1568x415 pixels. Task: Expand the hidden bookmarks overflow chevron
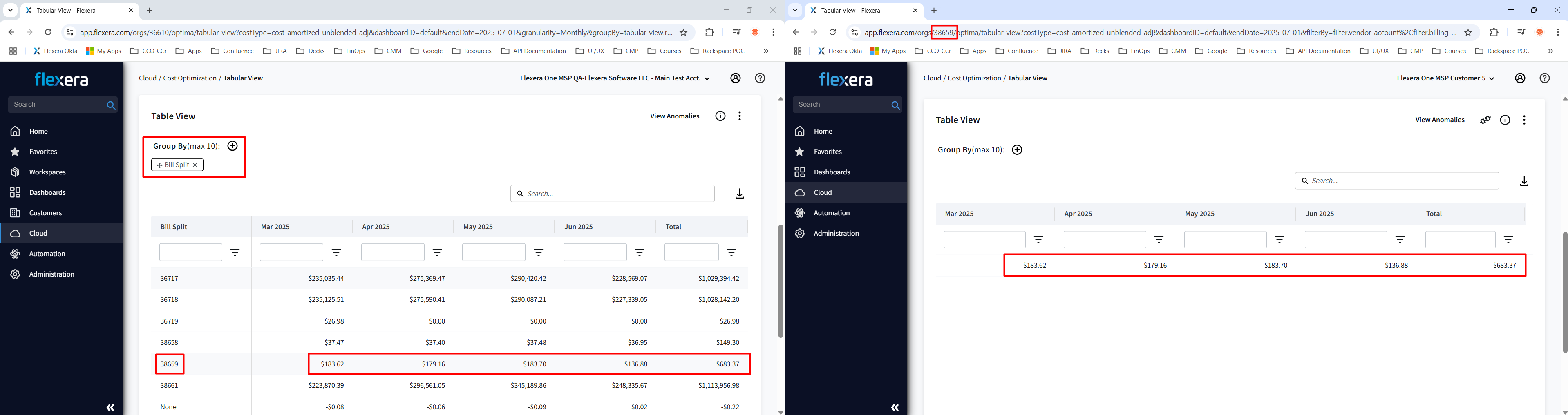766,51
